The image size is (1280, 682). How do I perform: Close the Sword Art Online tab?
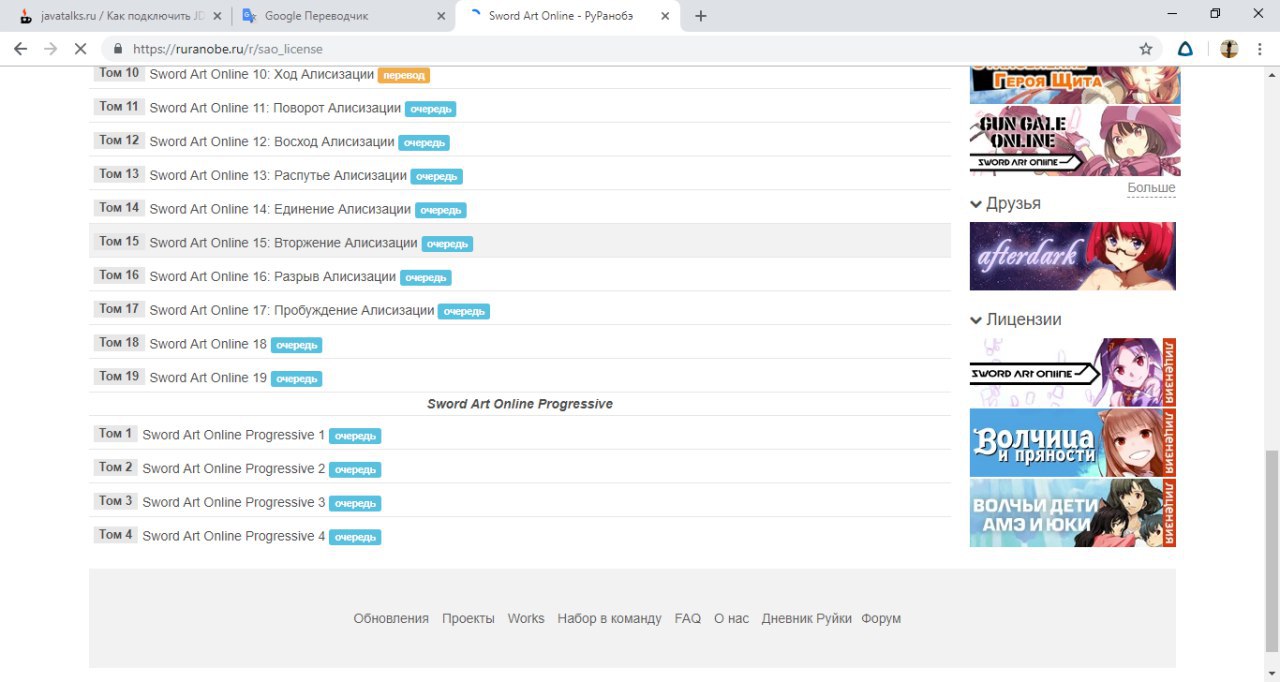(664, 16)
